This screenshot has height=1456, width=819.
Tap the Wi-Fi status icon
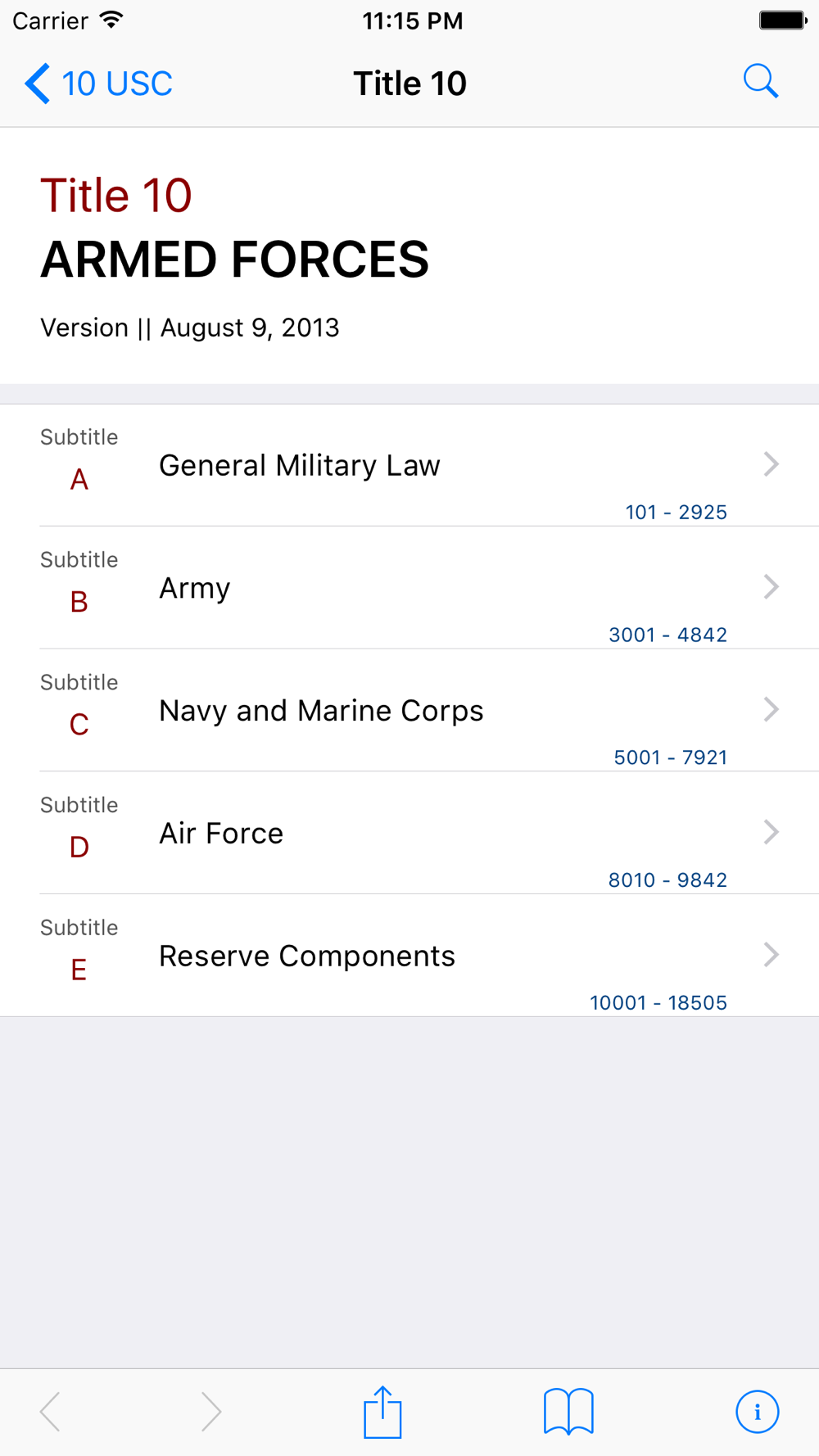coord(111,20)
